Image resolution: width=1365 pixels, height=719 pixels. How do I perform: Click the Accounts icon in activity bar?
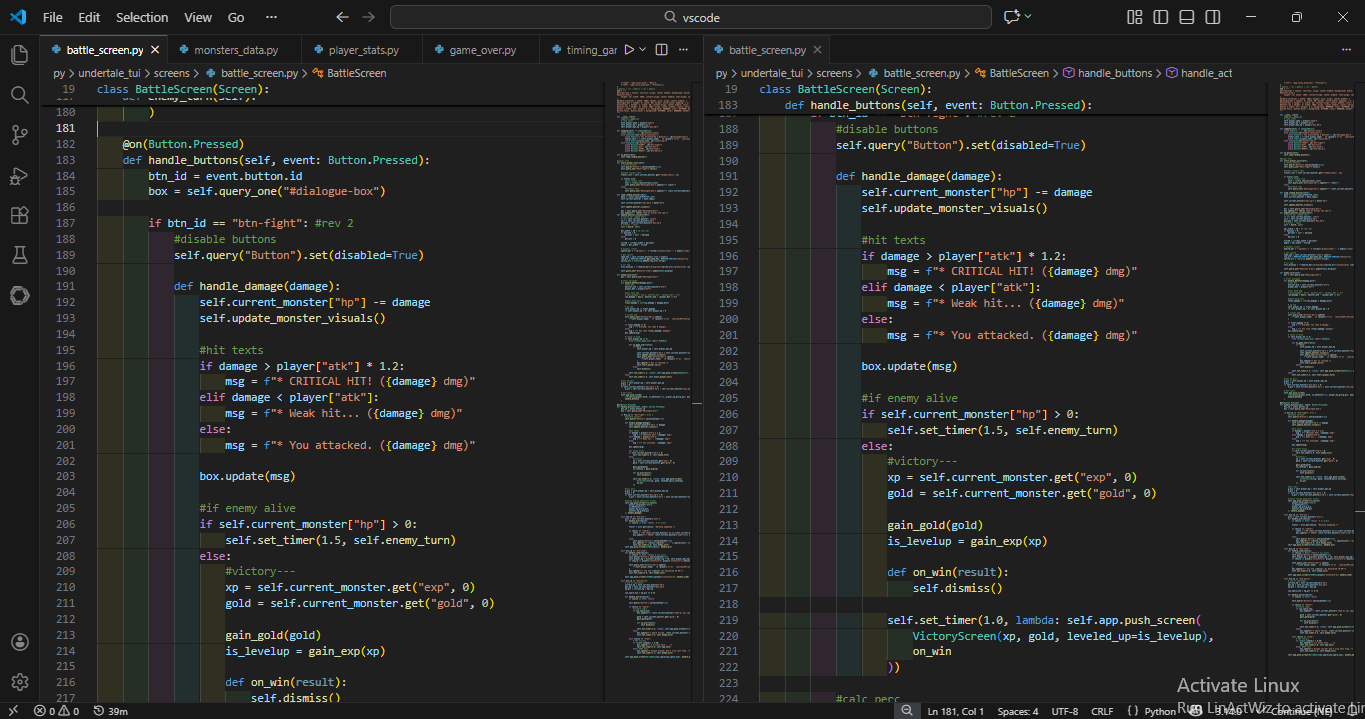[19, 642]
